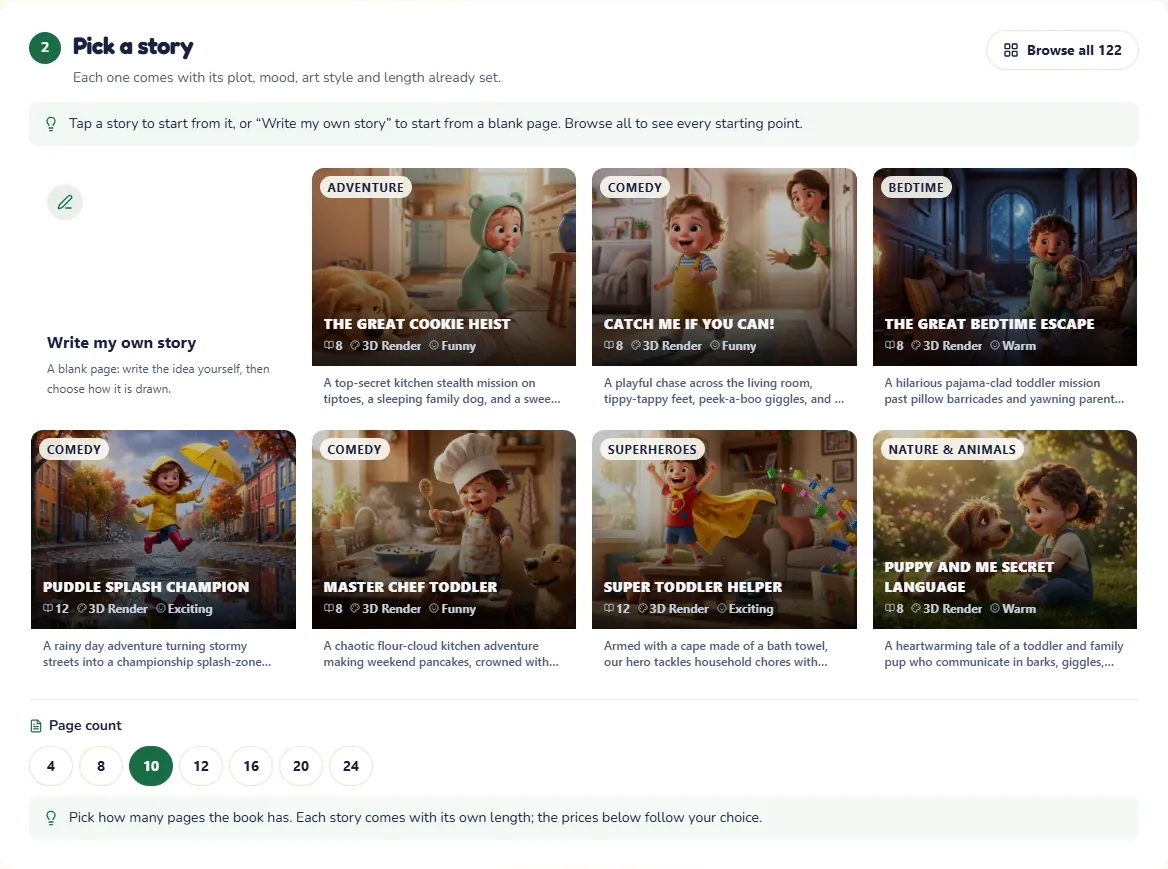Click 'A heartwarming tale of a toddler' description

[1004, 654]
